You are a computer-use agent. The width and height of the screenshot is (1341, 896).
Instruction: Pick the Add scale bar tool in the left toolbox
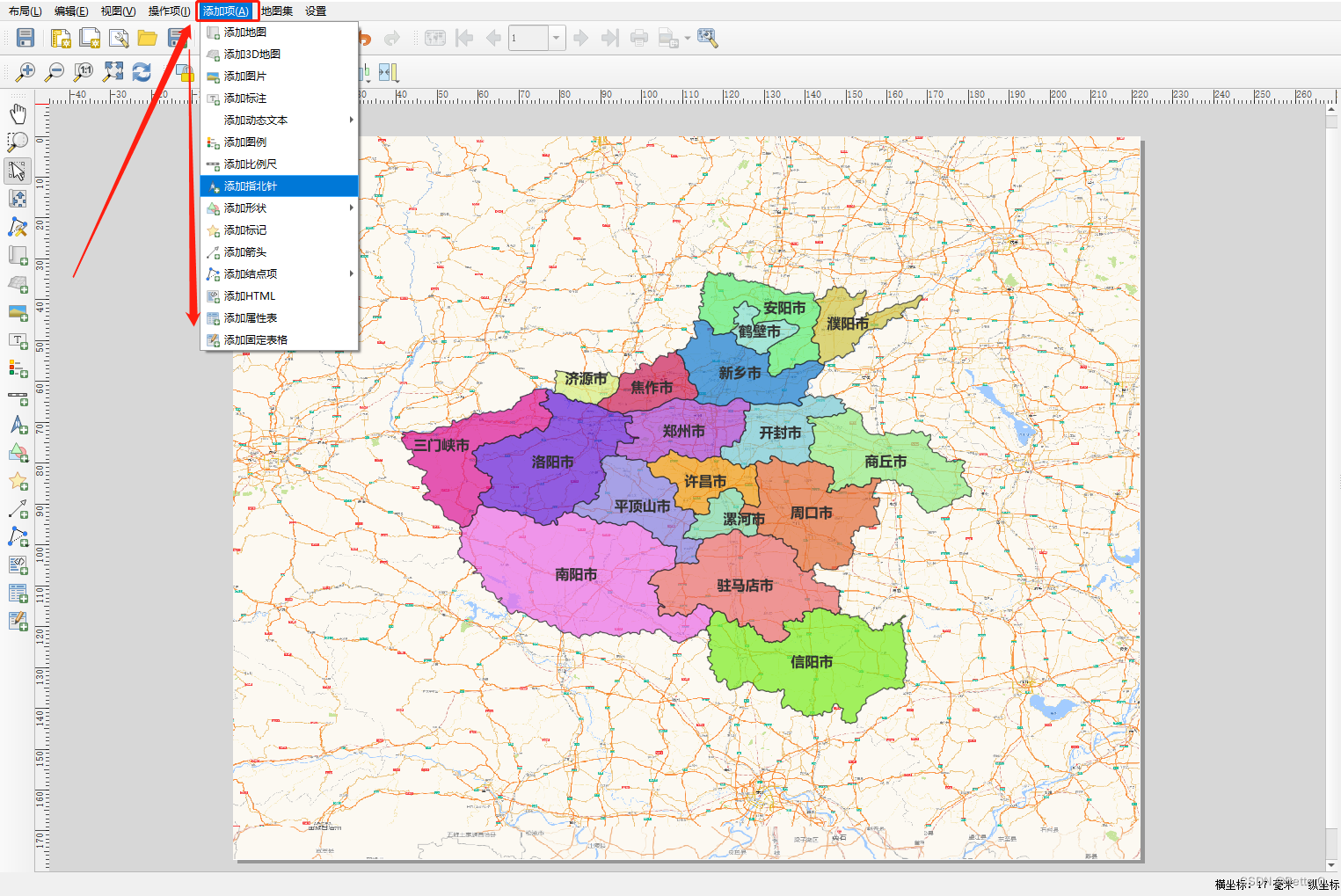point(18,397)
